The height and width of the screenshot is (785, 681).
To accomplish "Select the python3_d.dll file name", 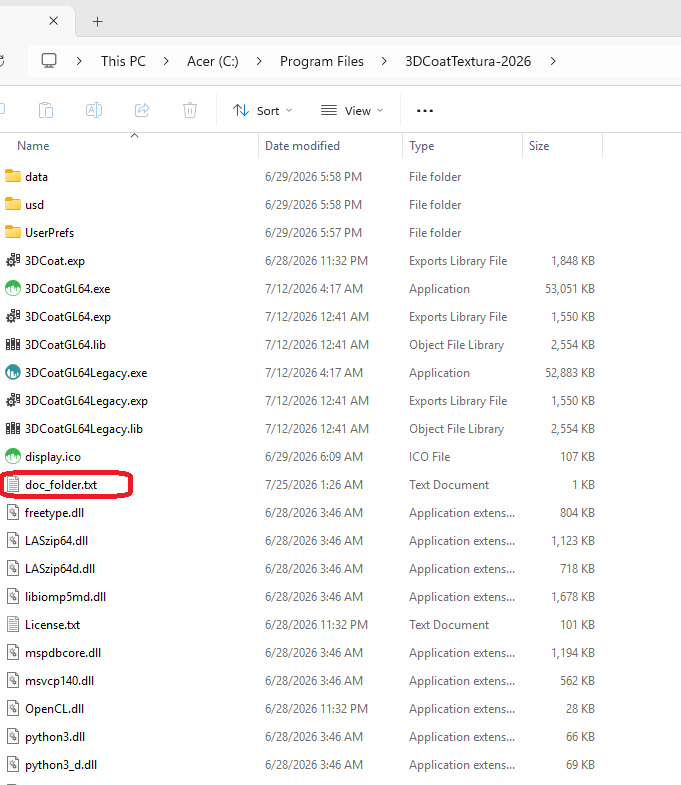I will click(x=61, y=765).
